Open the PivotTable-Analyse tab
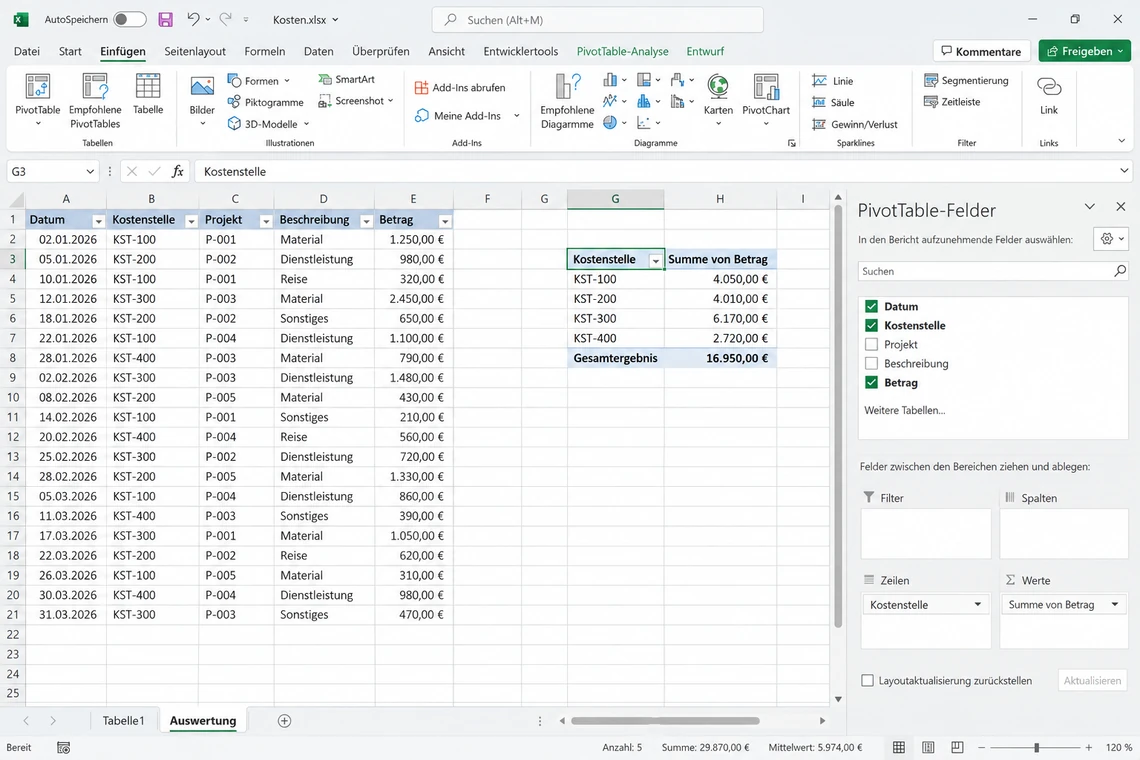Viewport: 1140px width, 760px height. 622,51
